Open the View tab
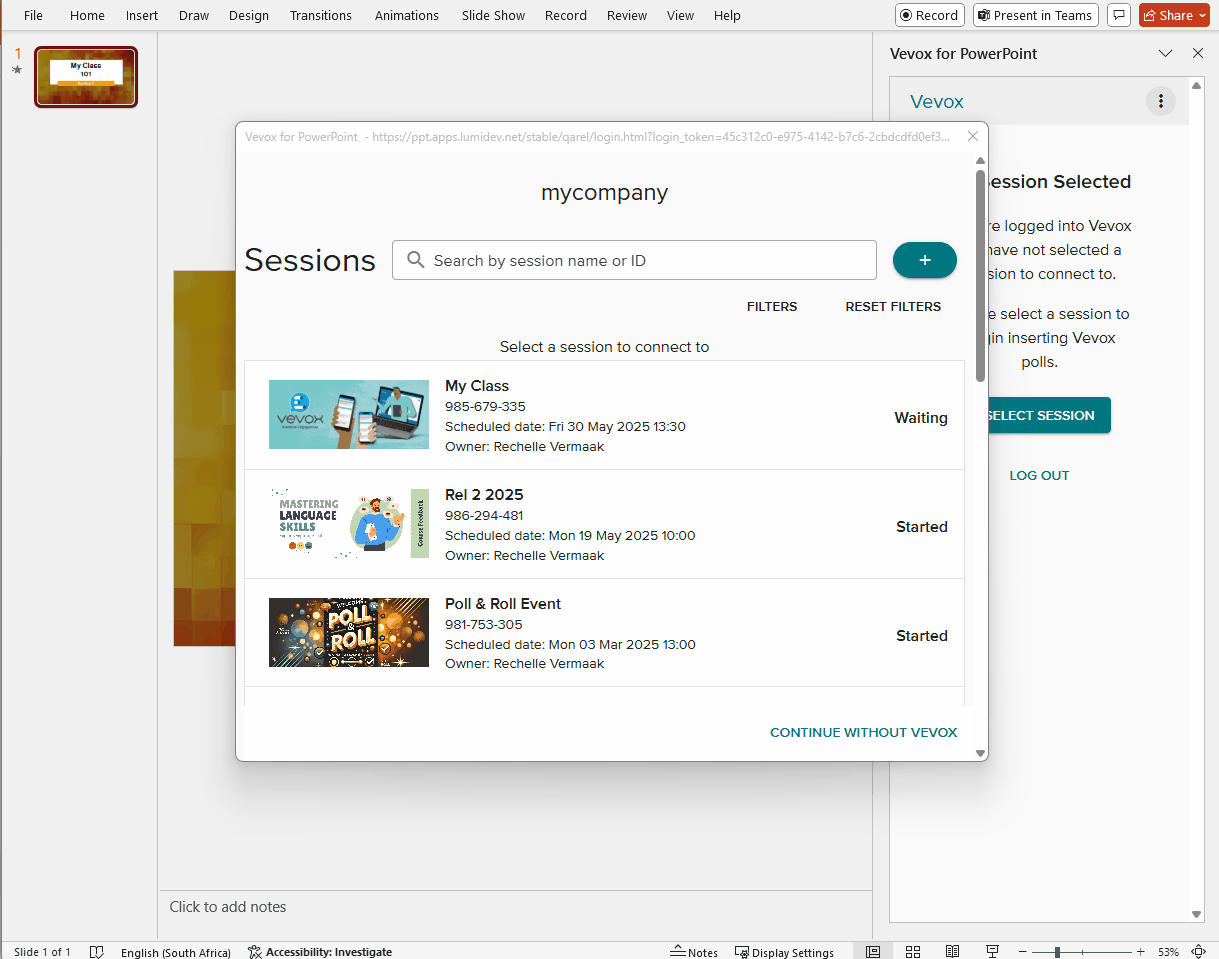1219x959 pixels. tap(680, 15)
